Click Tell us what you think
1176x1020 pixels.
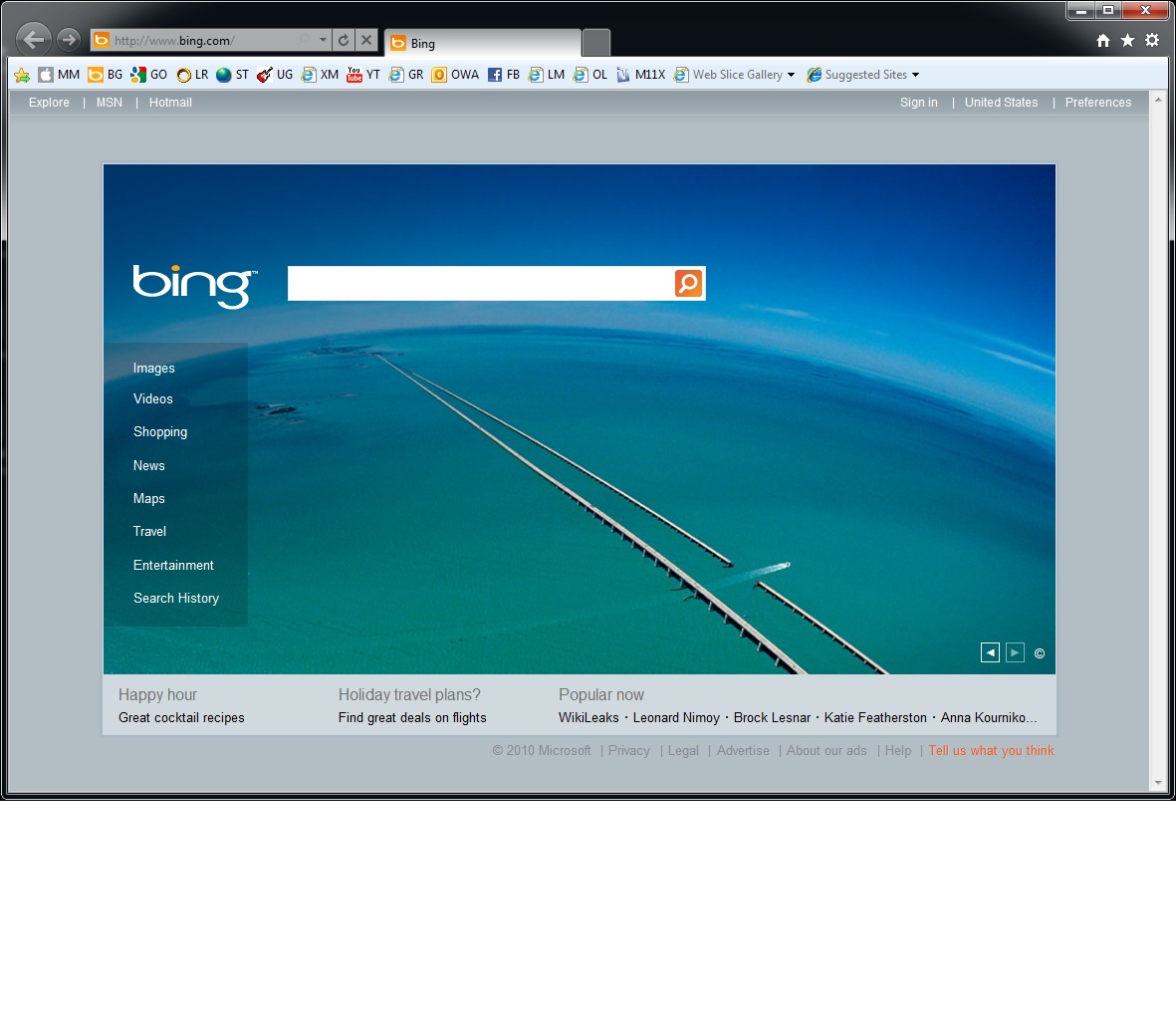pyautogui.click(x=992, y=751)
